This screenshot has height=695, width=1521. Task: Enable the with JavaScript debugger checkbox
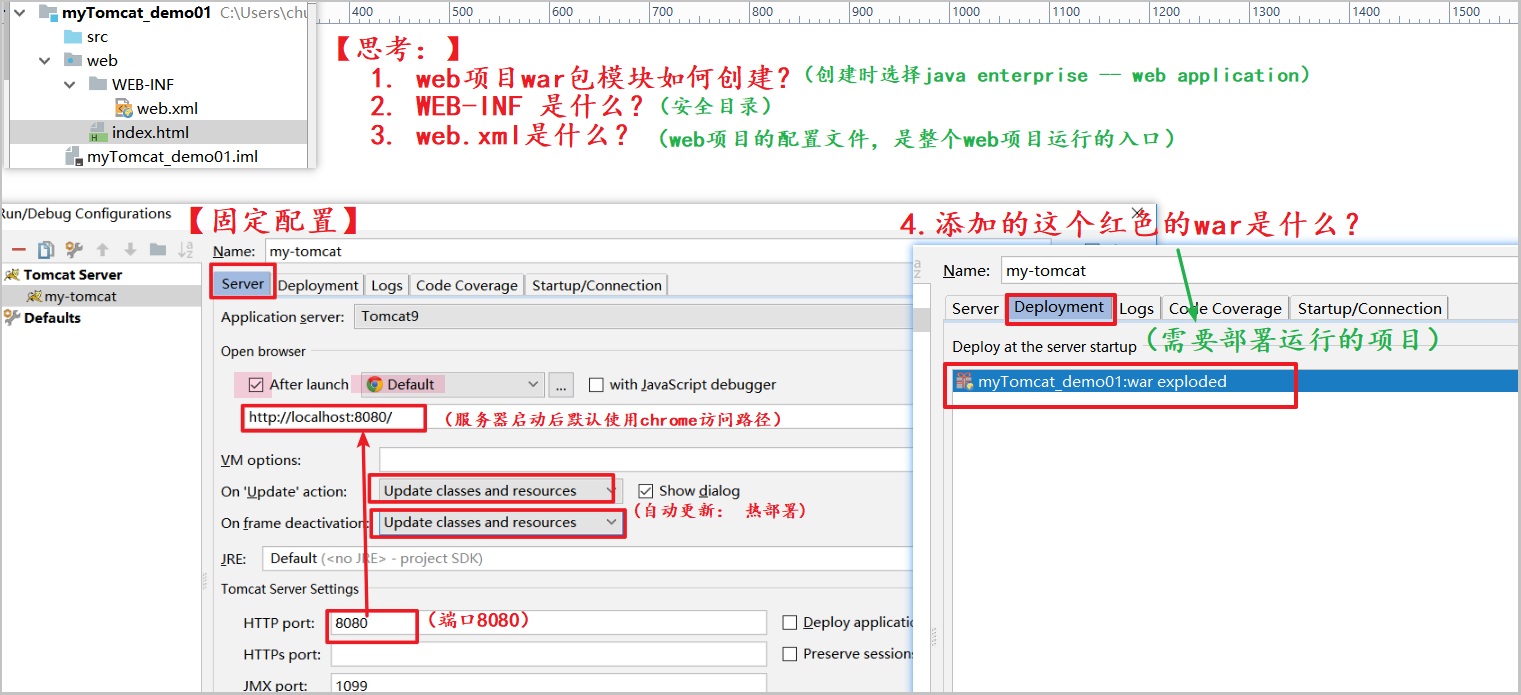(x=596, y=384)
